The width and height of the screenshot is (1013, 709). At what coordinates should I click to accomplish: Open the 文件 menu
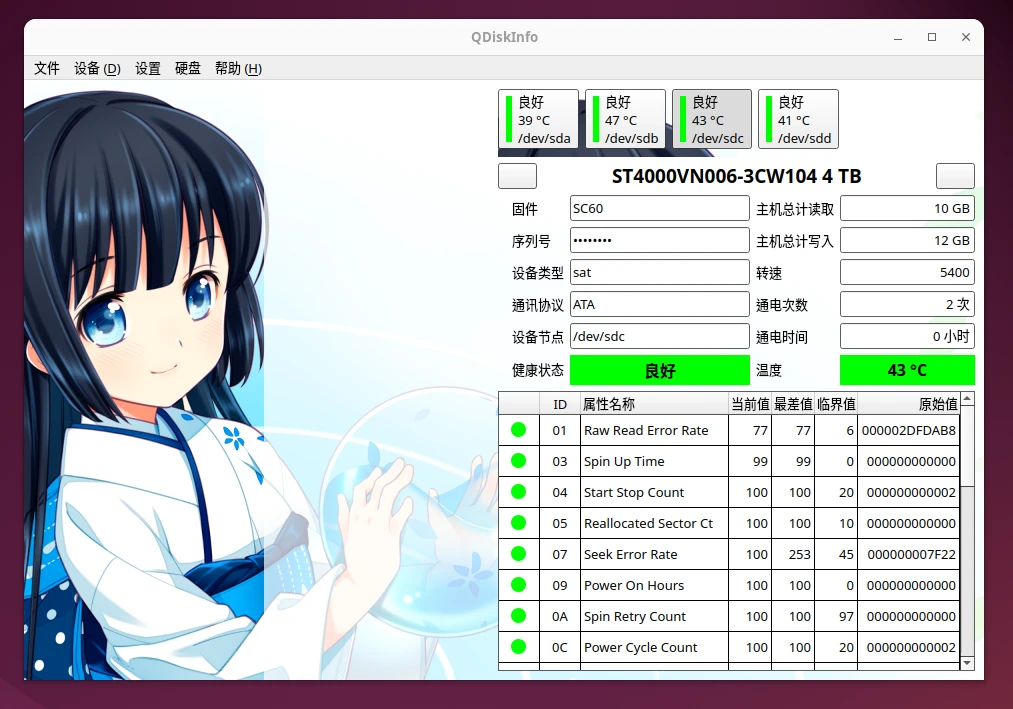[47, 68]
